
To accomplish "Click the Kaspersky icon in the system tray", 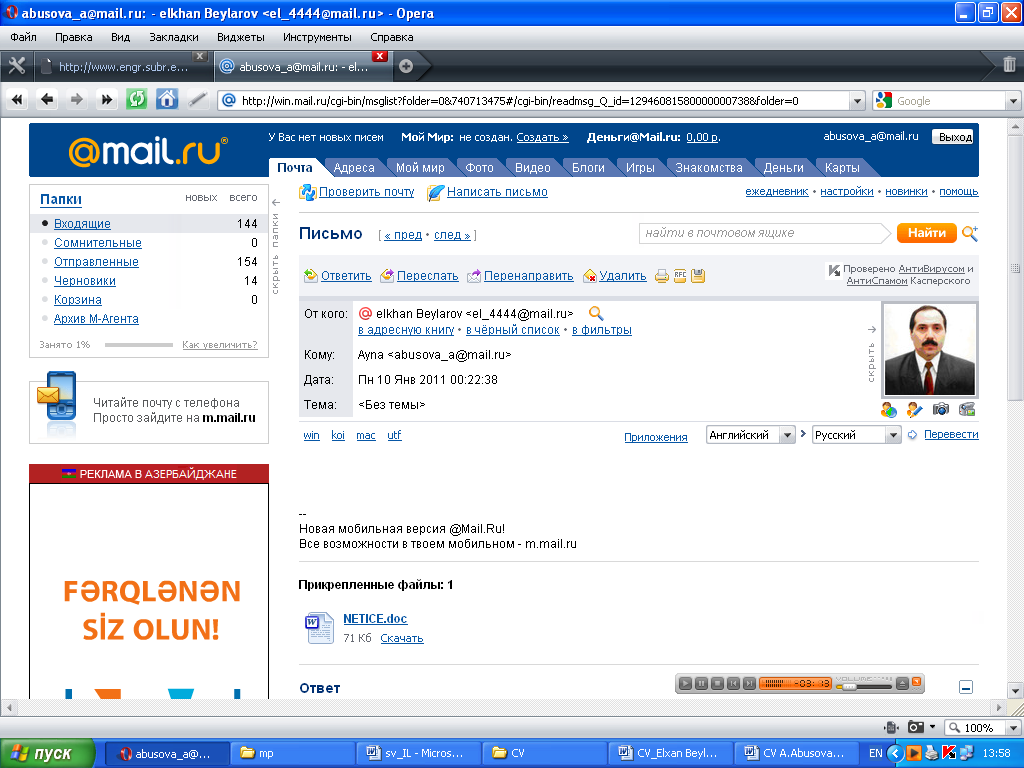I will tap(949, 753).
